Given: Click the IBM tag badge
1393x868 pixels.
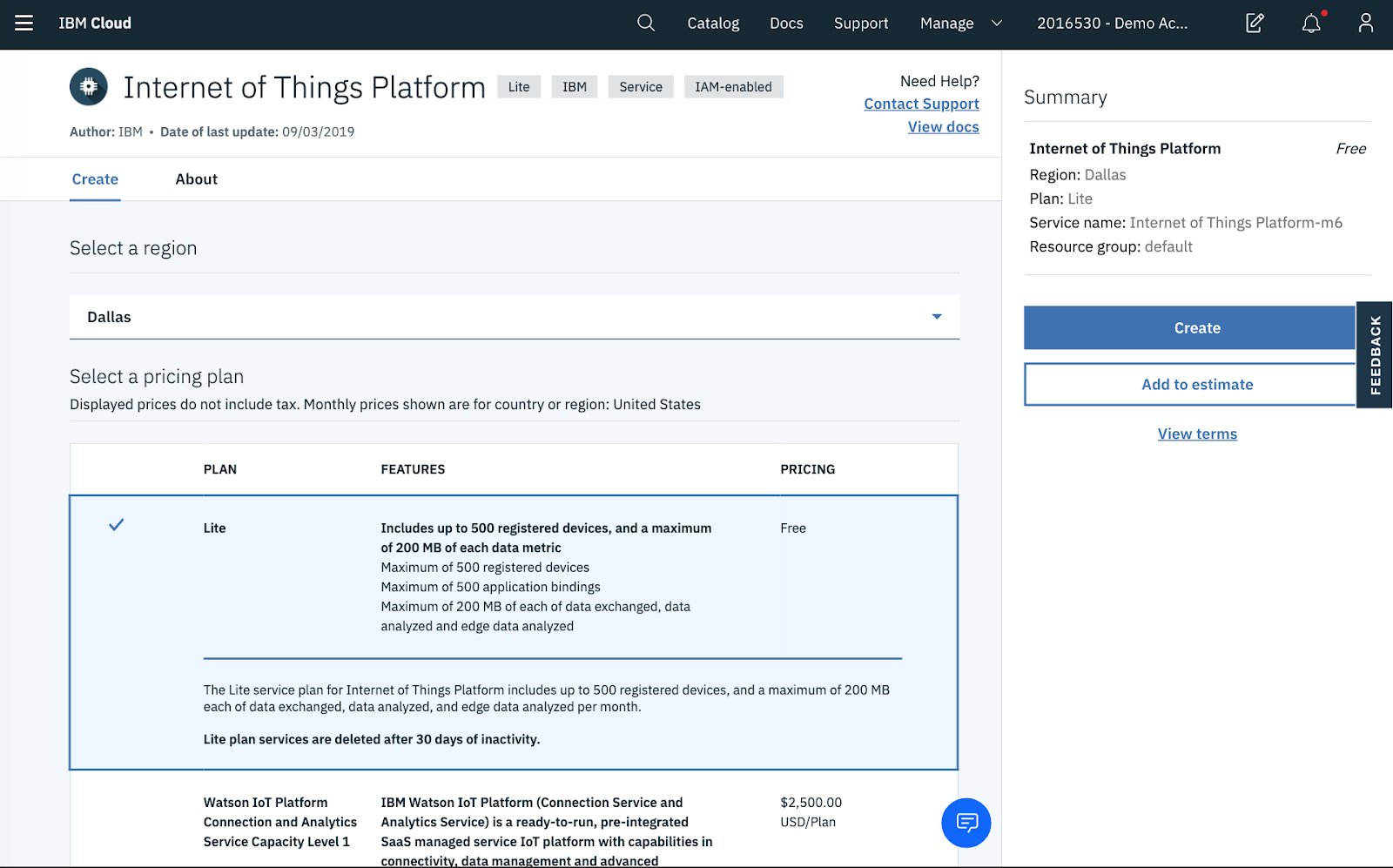Looking at the screenshot, I should (575, 87).
